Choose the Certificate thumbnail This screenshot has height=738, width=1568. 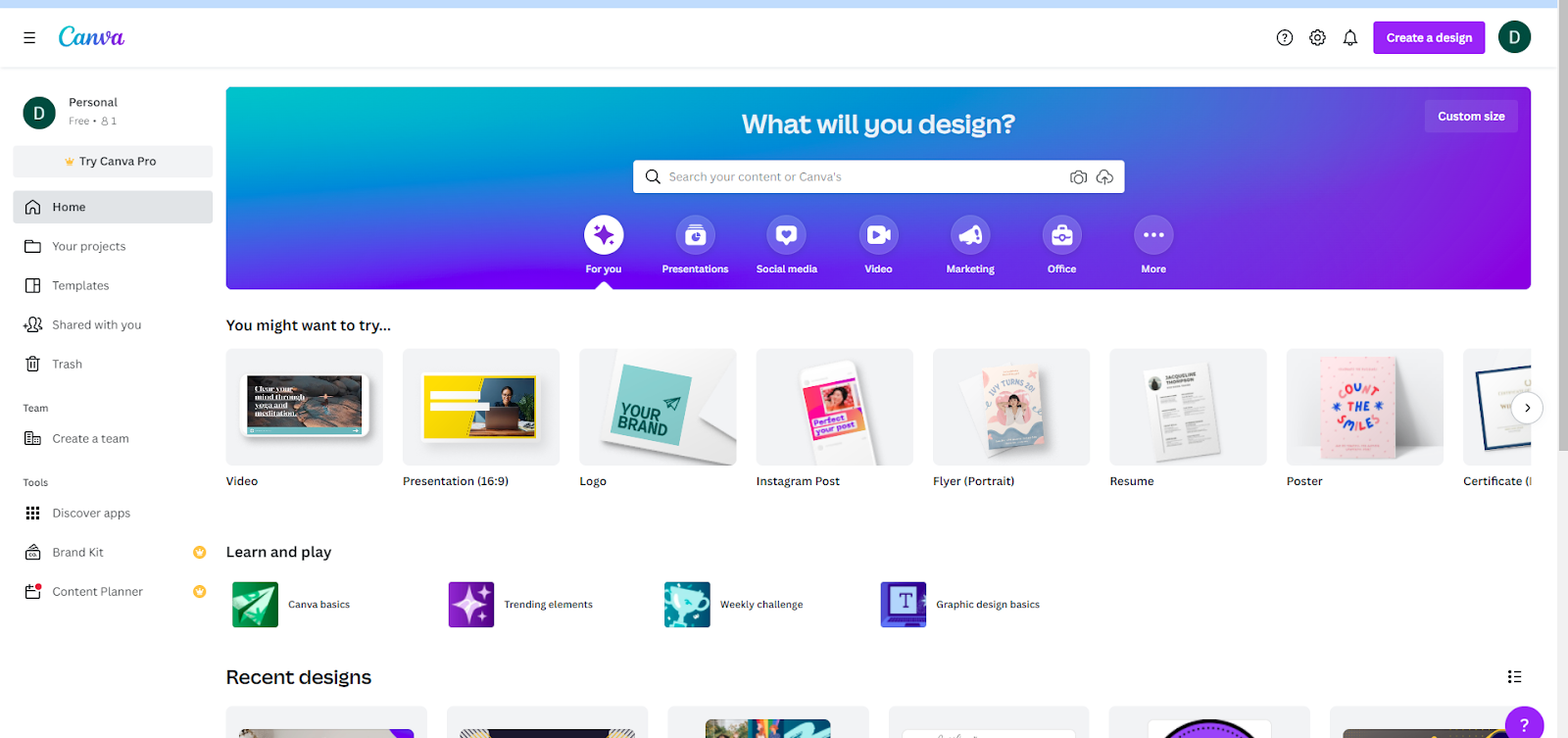1496,407
